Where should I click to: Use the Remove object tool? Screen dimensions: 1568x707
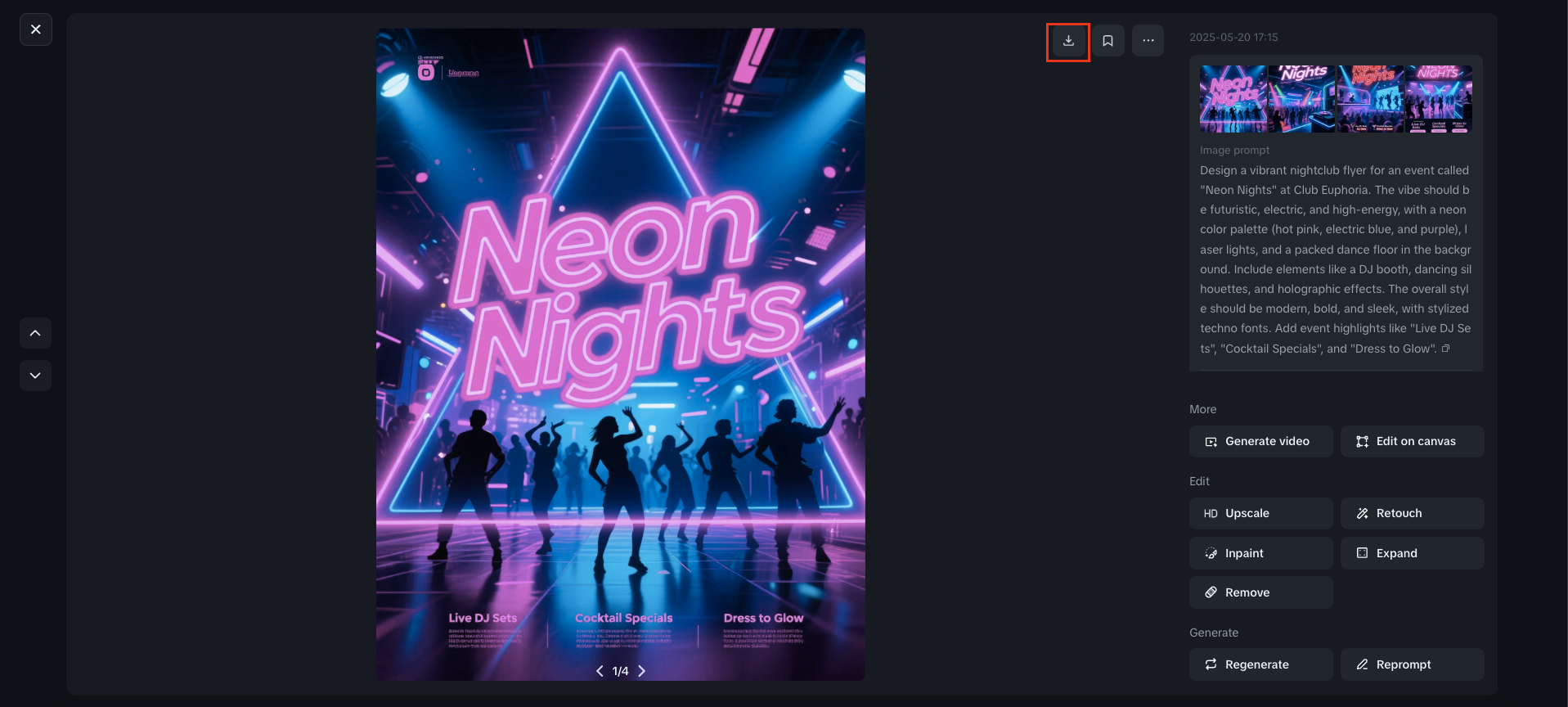coord(1260,592)
